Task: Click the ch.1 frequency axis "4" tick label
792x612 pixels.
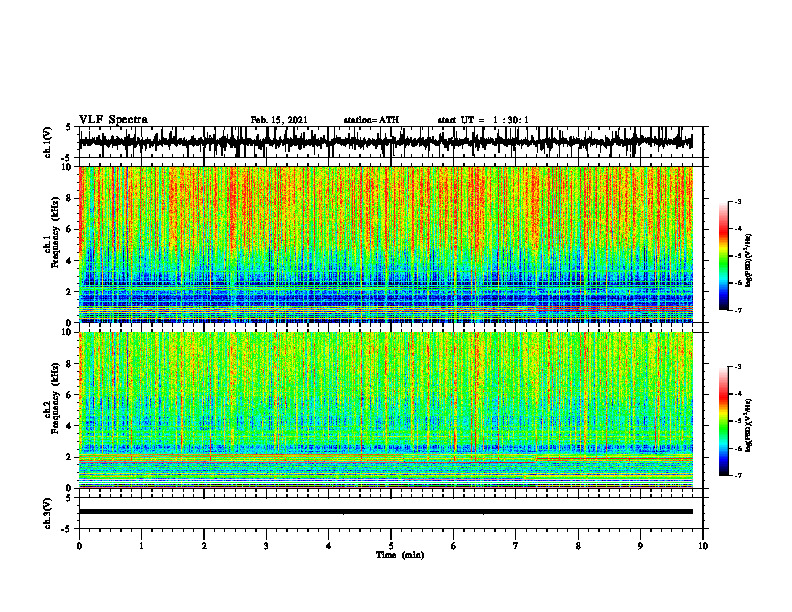Action: click(70, 261)
